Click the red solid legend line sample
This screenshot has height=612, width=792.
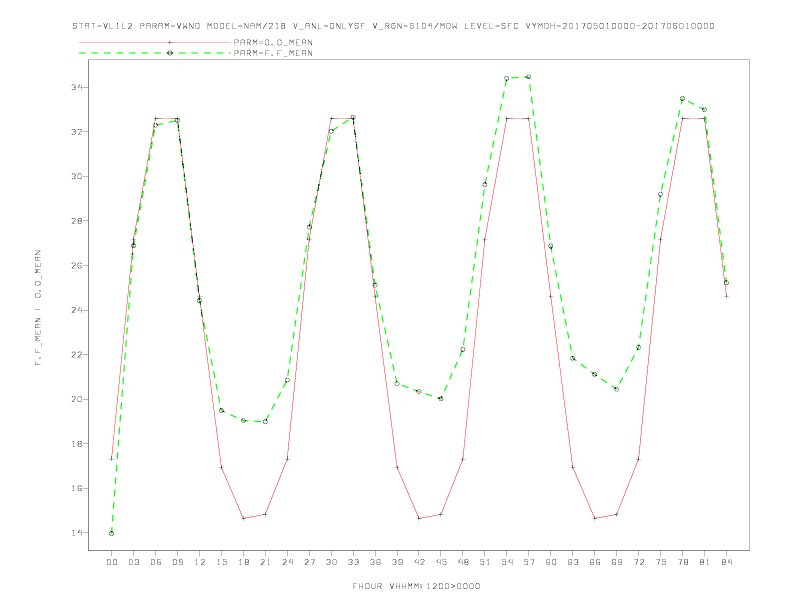pyautogui.click(x=155, y=42)
